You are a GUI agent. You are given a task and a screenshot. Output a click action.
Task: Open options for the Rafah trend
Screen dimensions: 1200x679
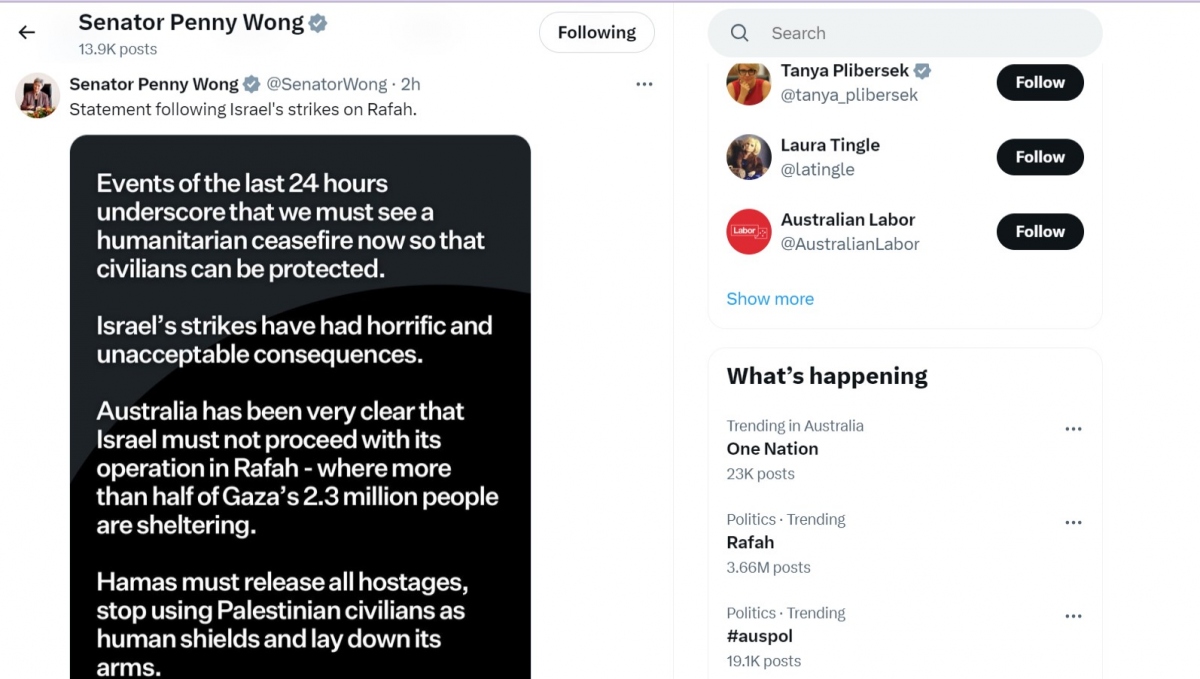tap(1073, 521)
